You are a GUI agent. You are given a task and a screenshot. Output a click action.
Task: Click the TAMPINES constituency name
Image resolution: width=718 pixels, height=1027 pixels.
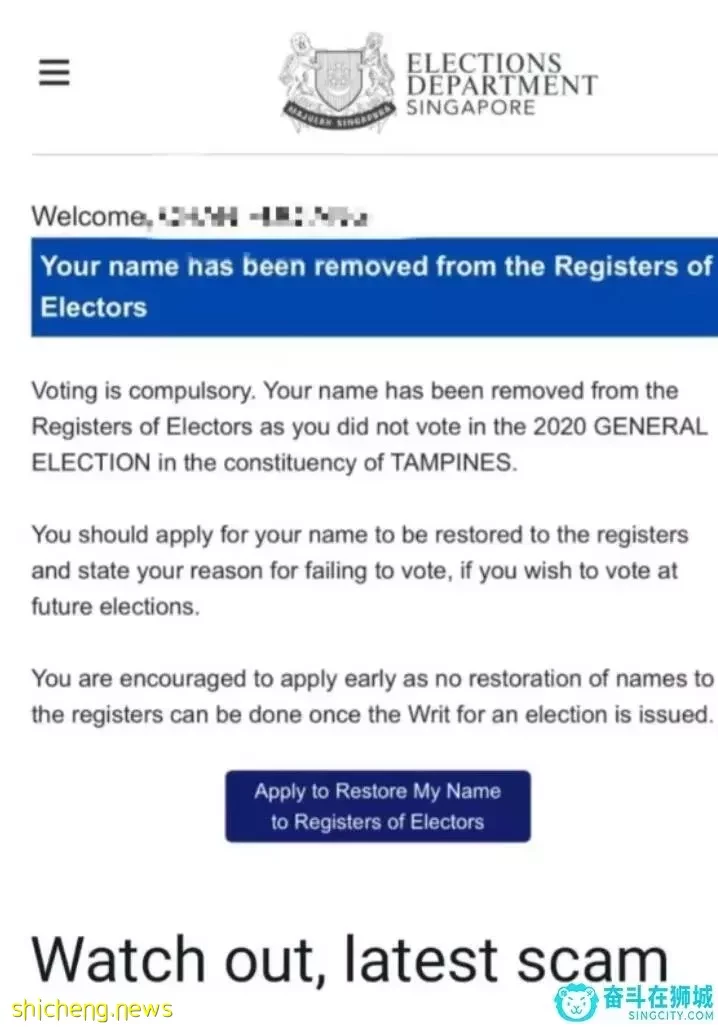pos(453,462)
